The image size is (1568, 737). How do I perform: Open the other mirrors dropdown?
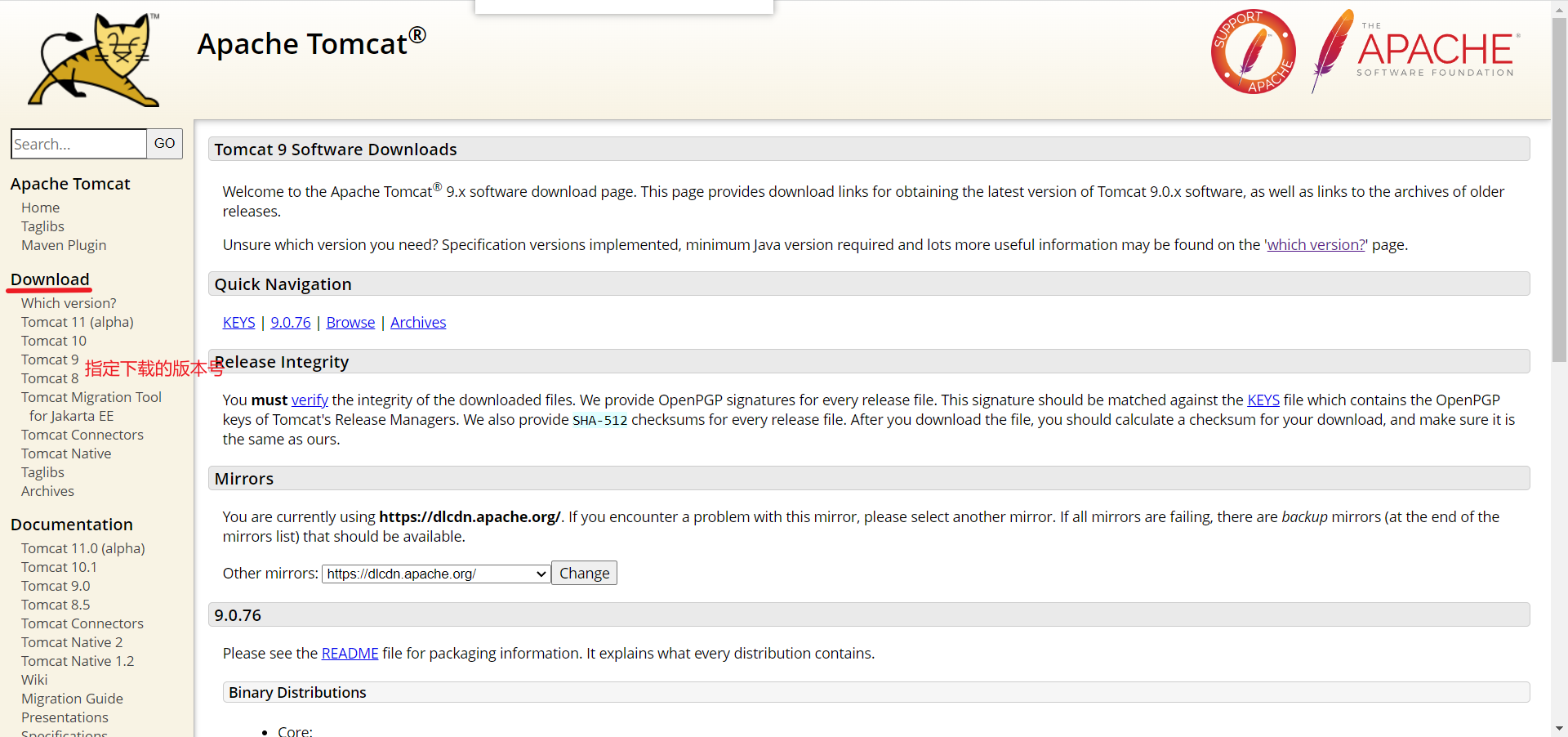coord(436,574)
